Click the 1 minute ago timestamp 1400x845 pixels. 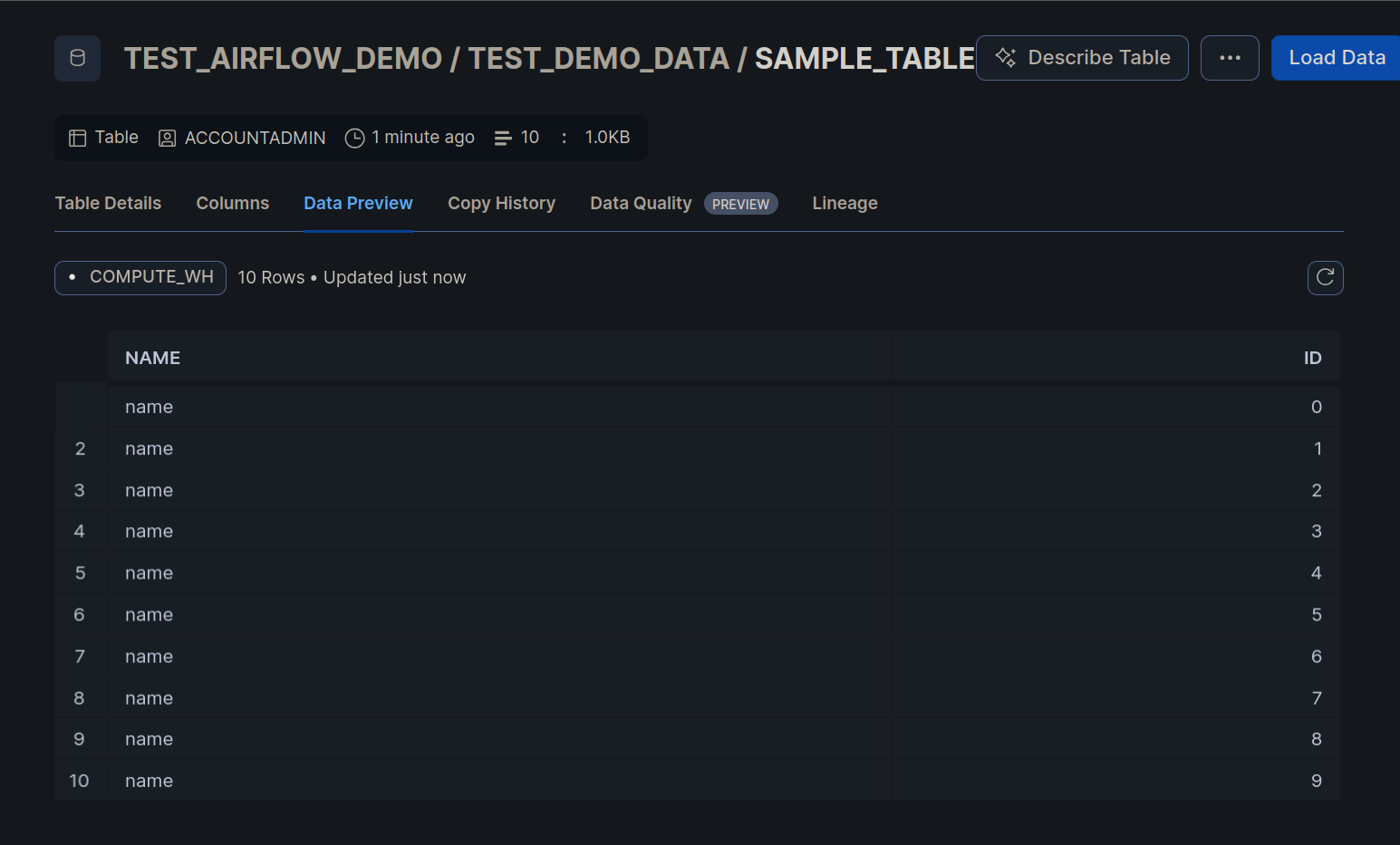(x=423, y=138)
